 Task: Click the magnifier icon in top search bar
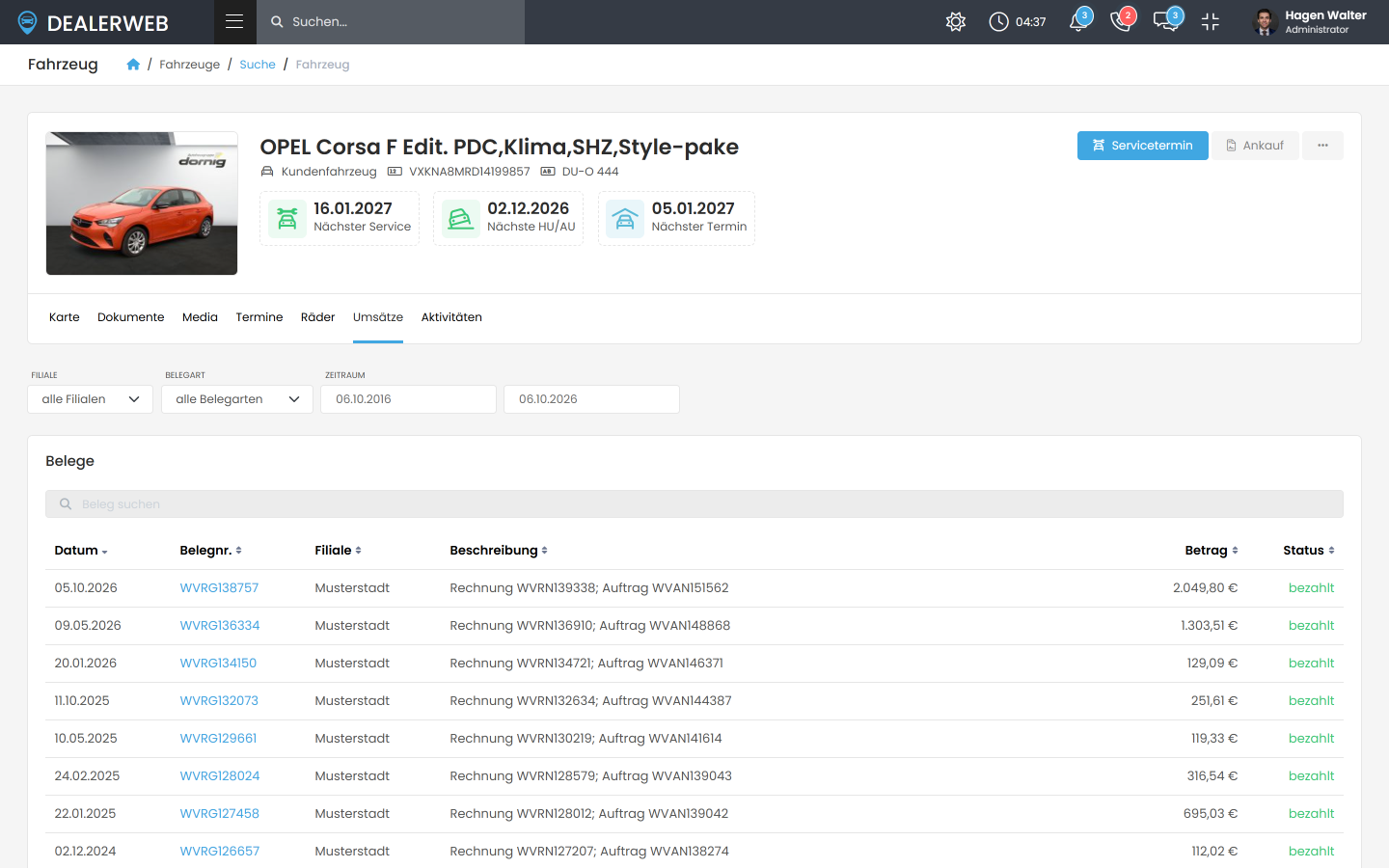(x=277, y=21)
